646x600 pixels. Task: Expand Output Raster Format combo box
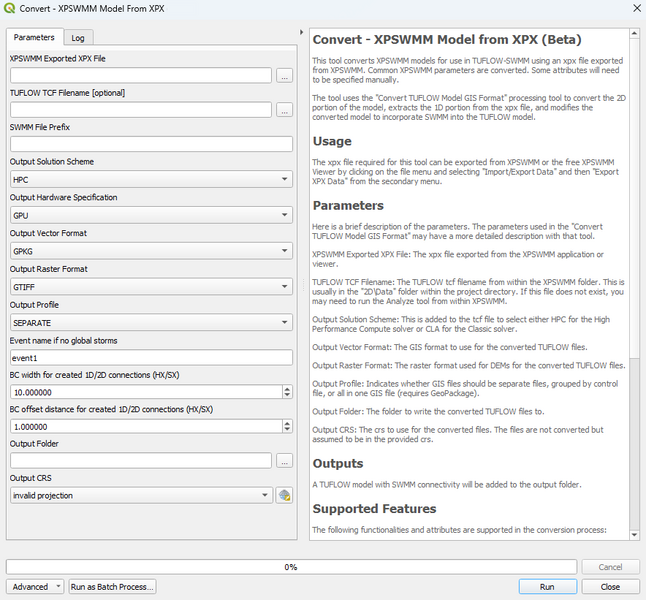[151, 286]
